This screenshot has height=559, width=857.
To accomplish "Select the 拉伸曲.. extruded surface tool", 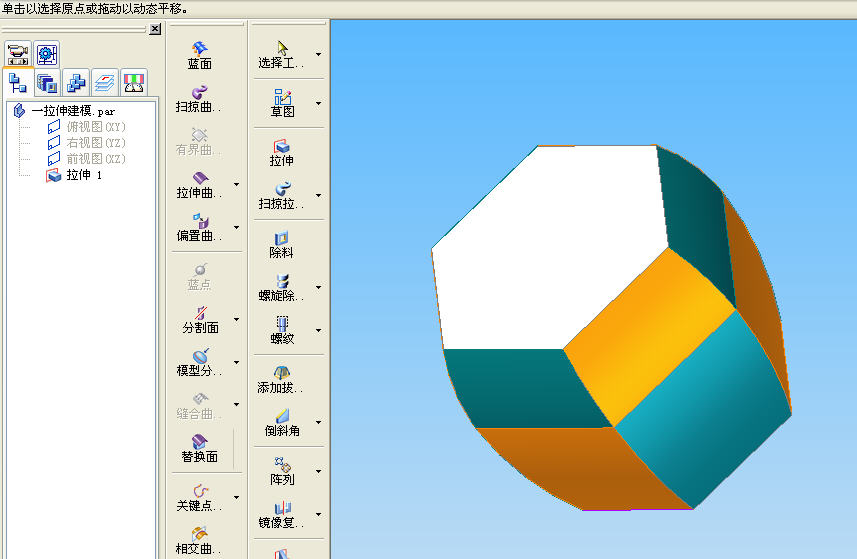I will click(x=198, y=185).
